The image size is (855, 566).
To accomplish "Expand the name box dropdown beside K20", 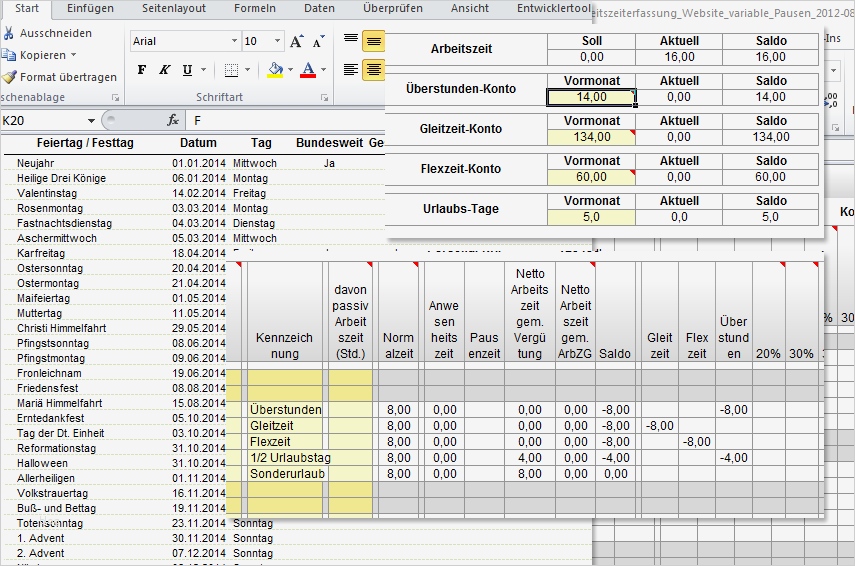I will pos(92,120).
